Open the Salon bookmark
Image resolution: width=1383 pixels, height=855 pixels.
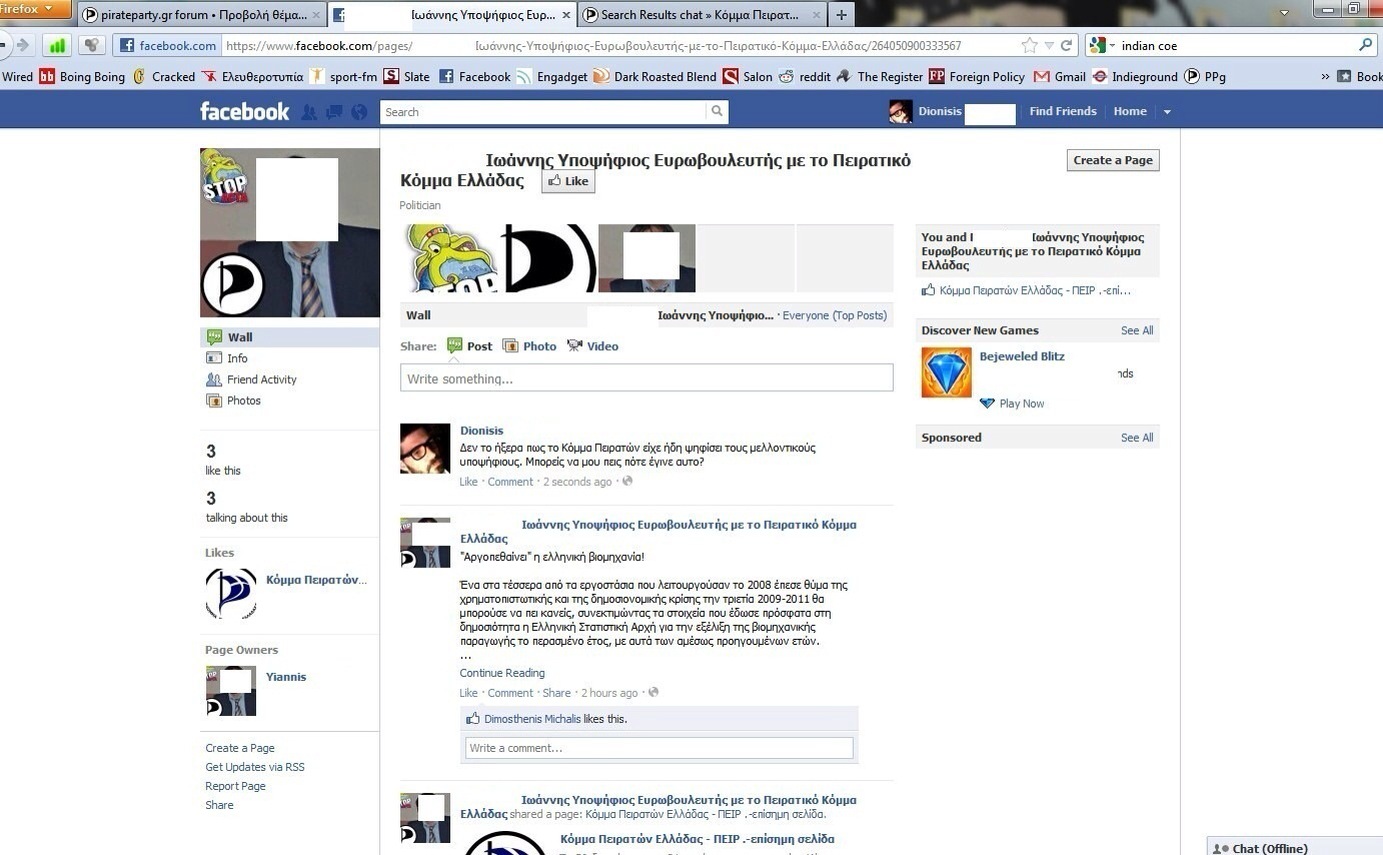pyautogui.click(x=748, y=76)
